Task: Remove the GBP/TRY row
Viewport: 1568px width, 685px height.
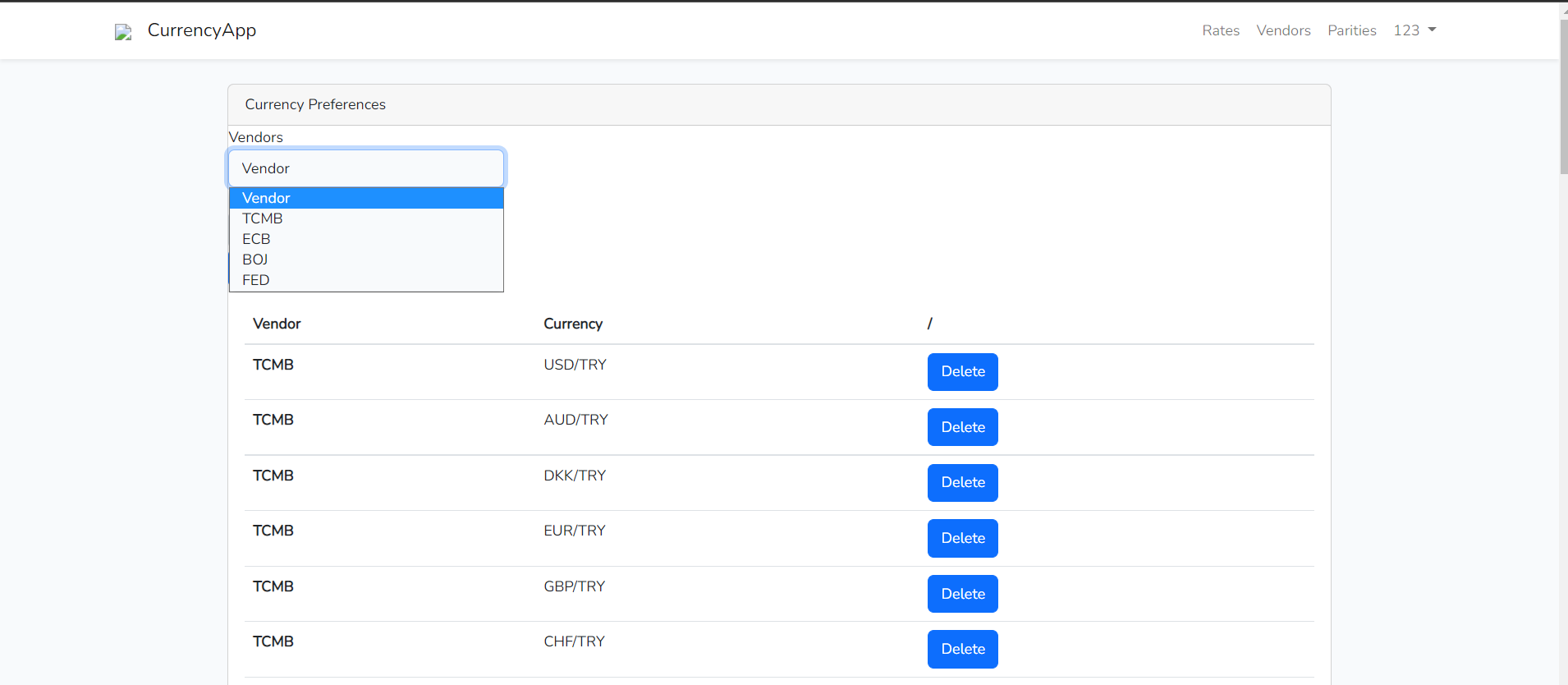Action: click(963, 594)
